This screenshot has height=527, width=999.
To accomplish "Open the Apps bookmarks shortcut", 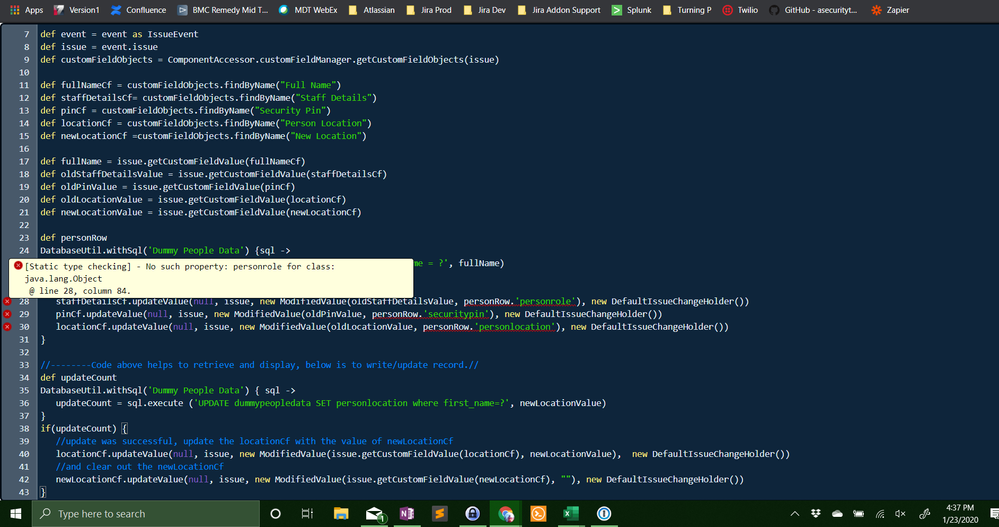I will pos(25,10).
